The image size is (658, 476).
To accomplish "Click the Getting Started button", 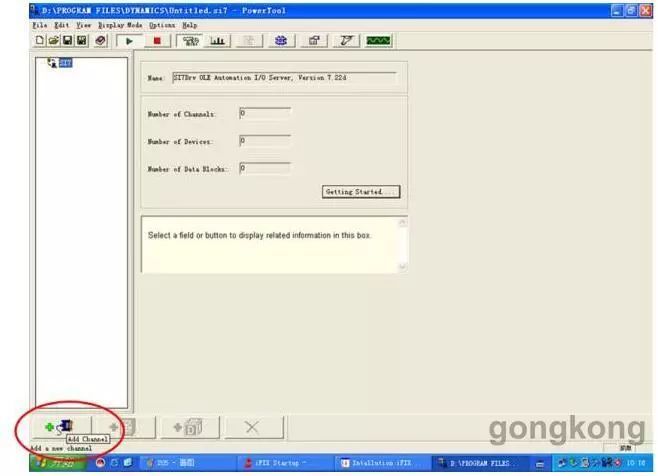I will pos(360,191).
